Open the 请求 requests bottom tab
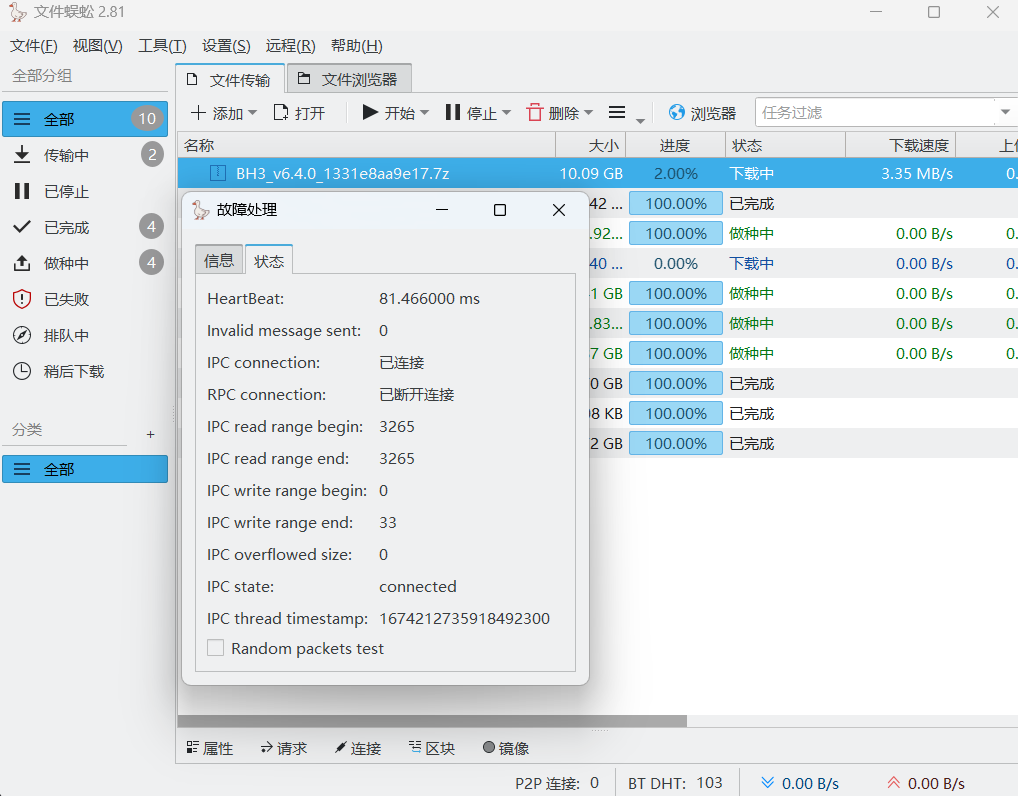 click(x=284, y=748)
